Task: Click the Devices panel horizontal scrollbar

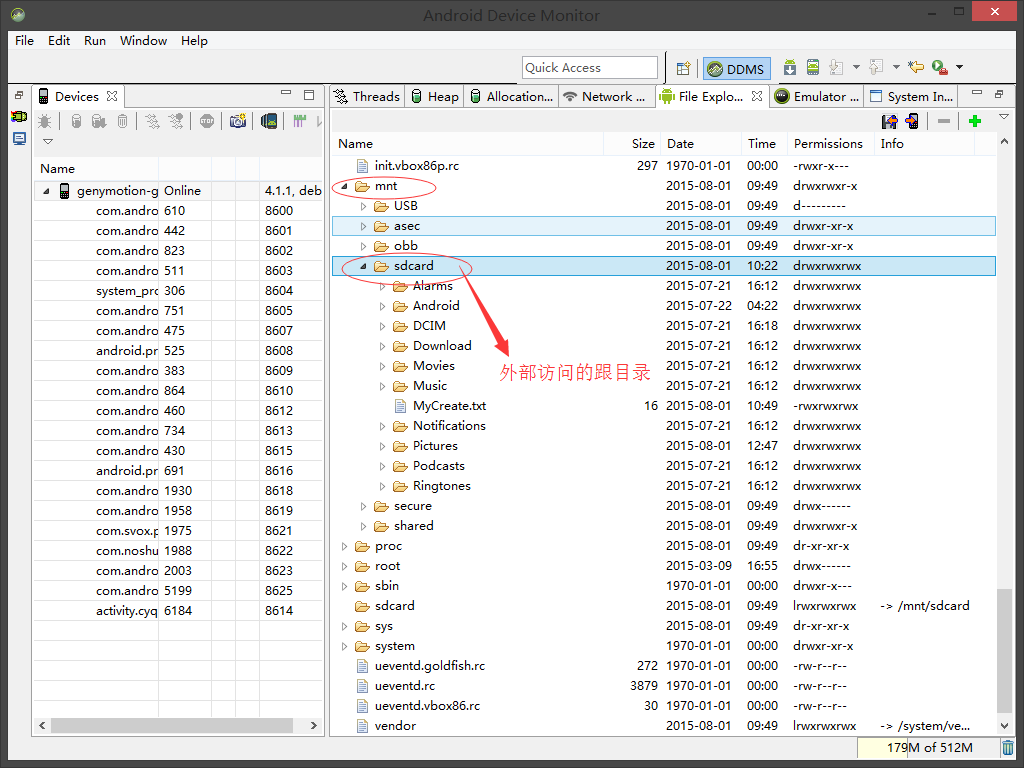Action: 172,726
